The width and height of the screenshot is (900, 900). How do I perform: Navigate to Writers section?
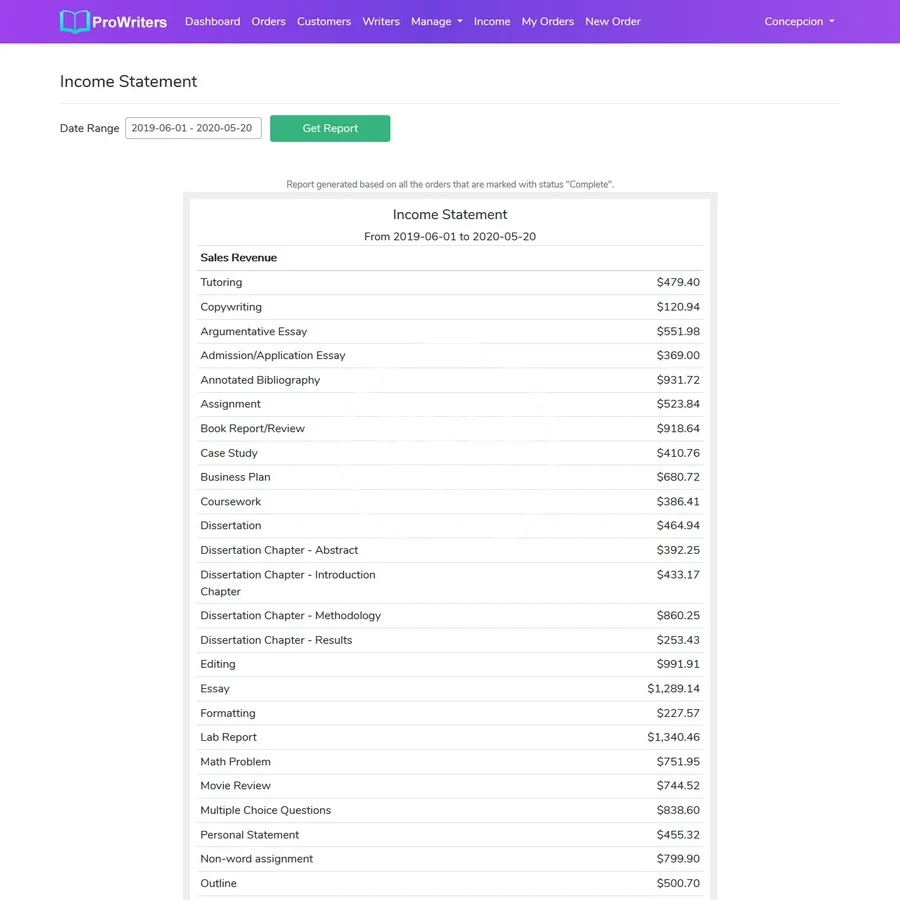381,21
